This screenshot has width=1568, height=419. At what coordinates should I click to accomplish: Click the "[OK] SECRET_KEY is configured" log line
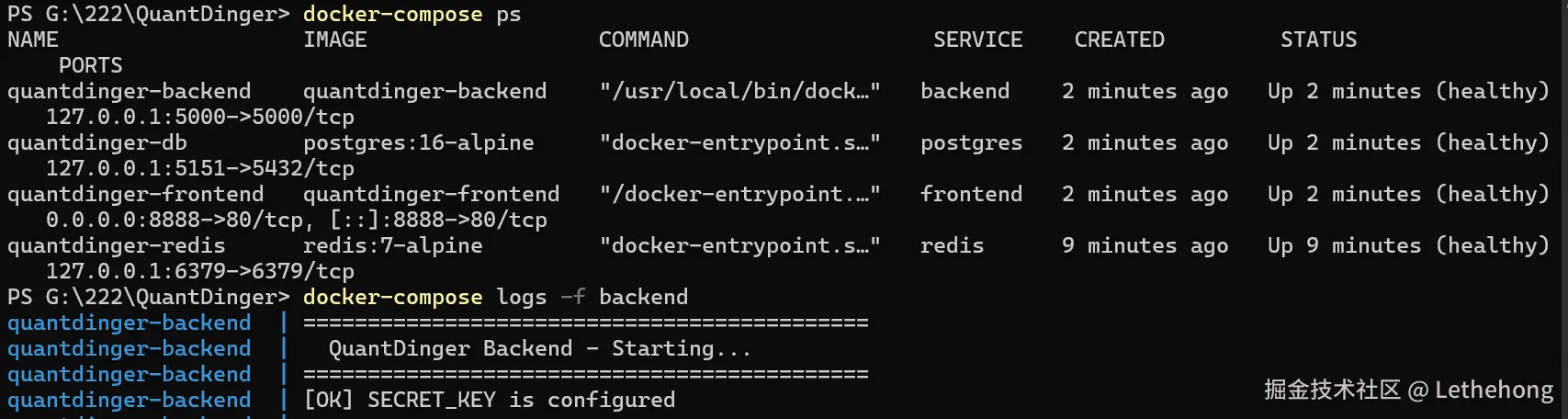point(489,400)
